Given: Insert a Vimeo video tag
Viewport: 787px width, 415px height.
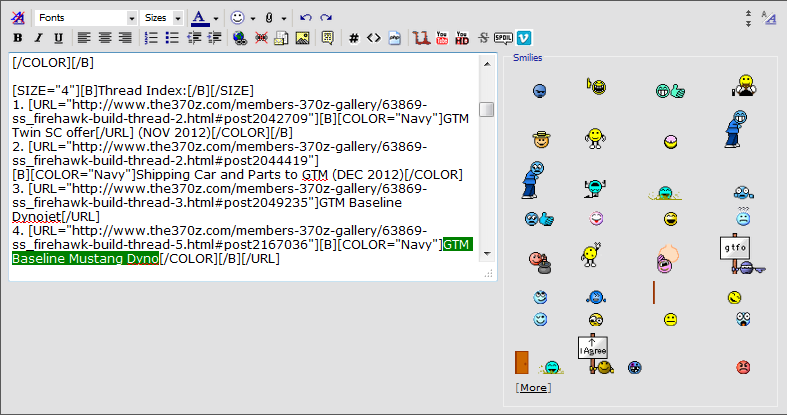Looking at the screenshot, I should [x=524, y=38].
